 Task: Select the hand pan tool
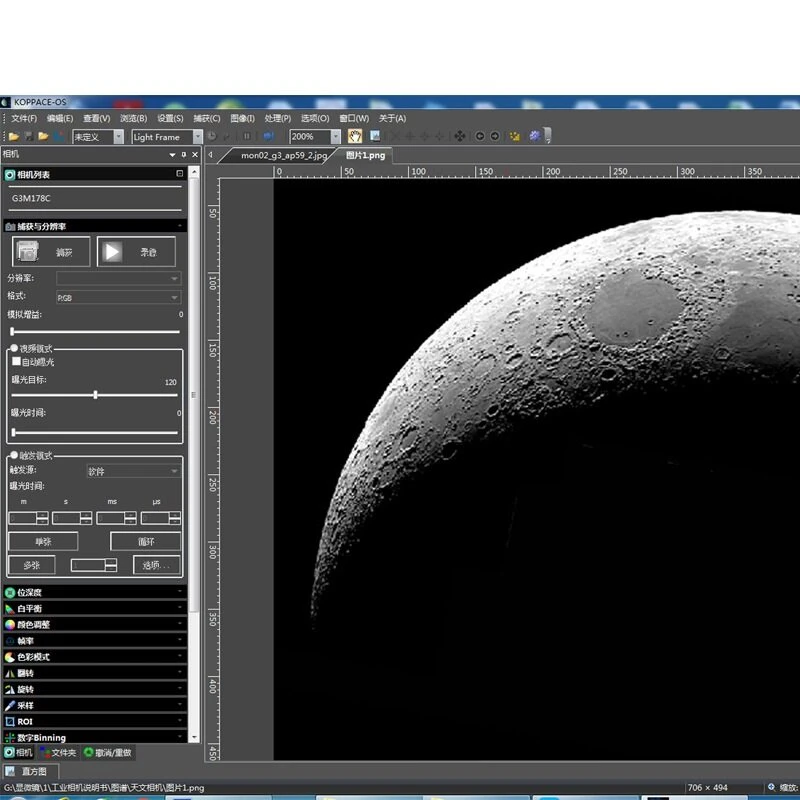click(x=355, y=136)
